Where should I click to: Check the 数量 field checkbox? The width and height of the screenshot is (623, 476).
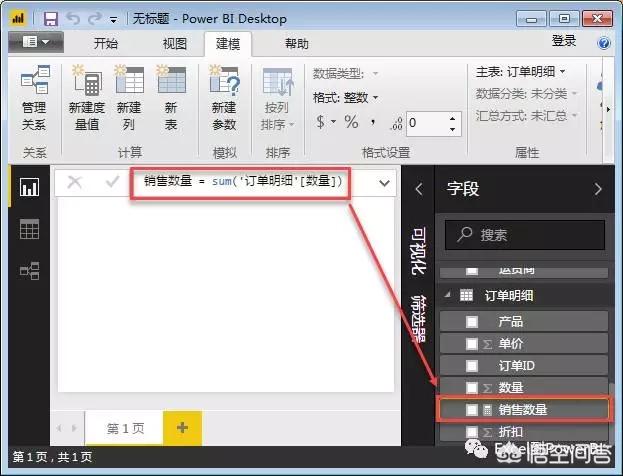pyautogui.click(x=472, y=388)
